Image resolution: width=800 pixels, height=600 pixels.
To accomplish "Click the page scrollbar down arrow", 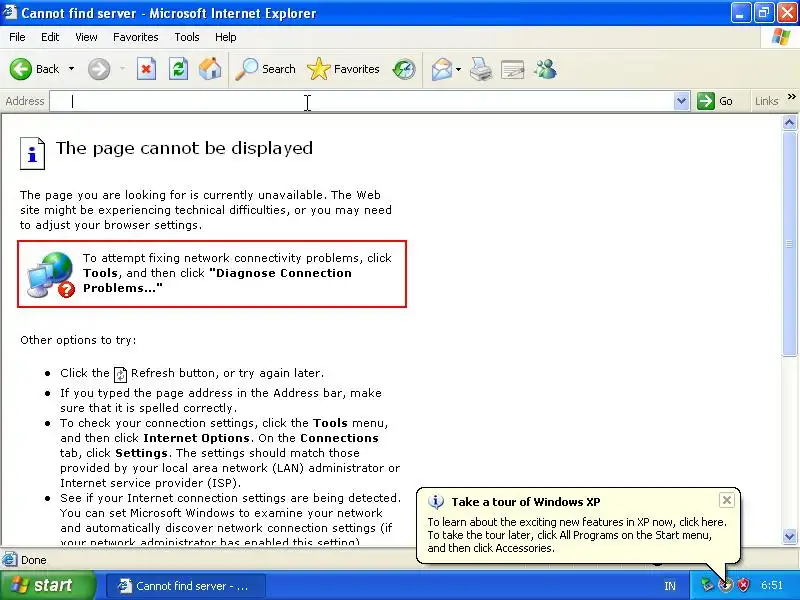I will pyautogui.click(x=789, y=536).
